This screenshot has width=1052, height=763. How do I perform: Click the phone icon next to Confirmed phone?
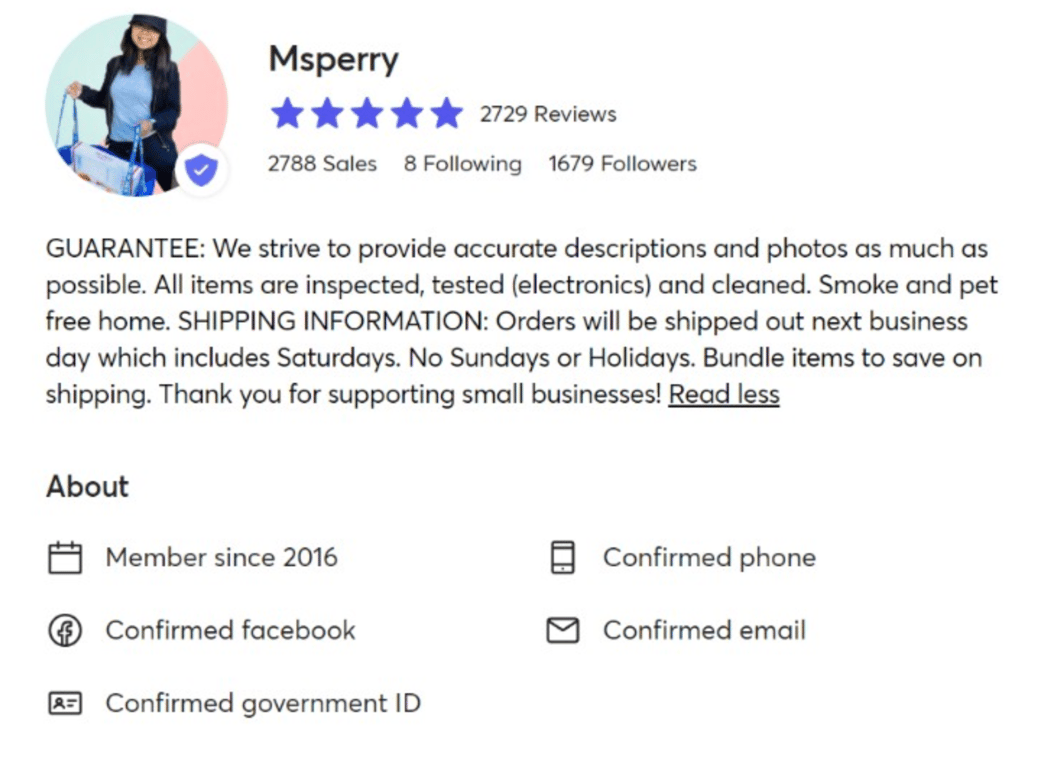pos(562,558)
